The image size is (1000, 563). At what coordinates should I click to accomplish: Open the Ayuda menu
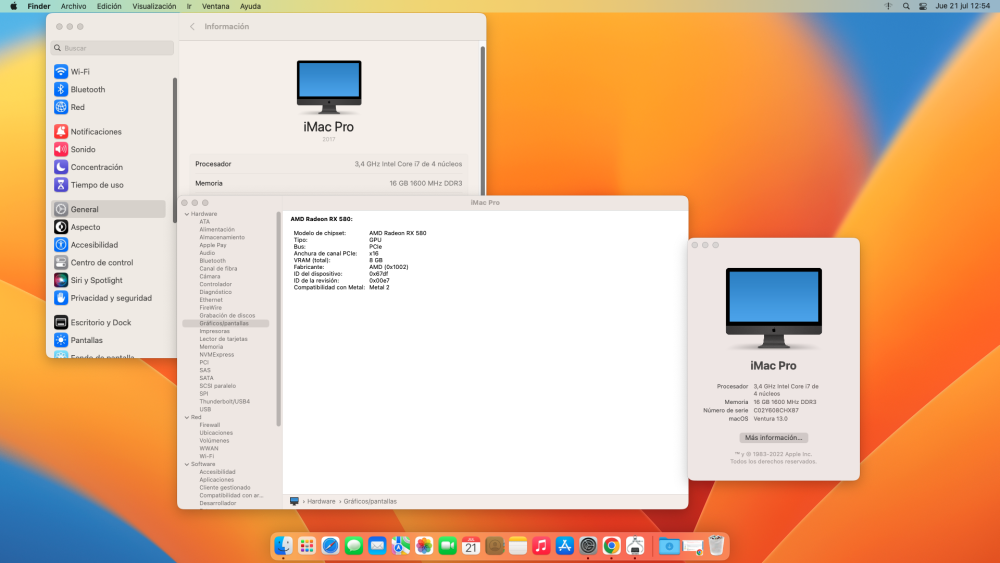(250, 6)
